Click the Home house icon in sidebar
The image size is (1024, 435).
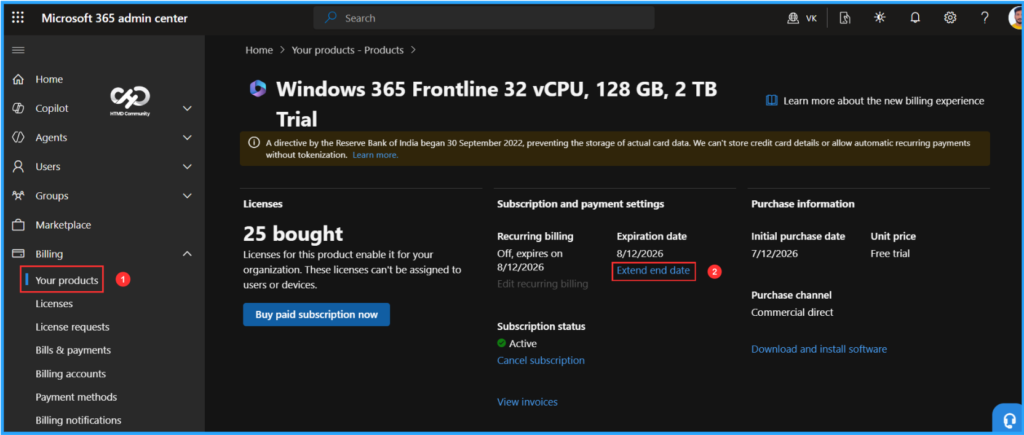[18, 79]
